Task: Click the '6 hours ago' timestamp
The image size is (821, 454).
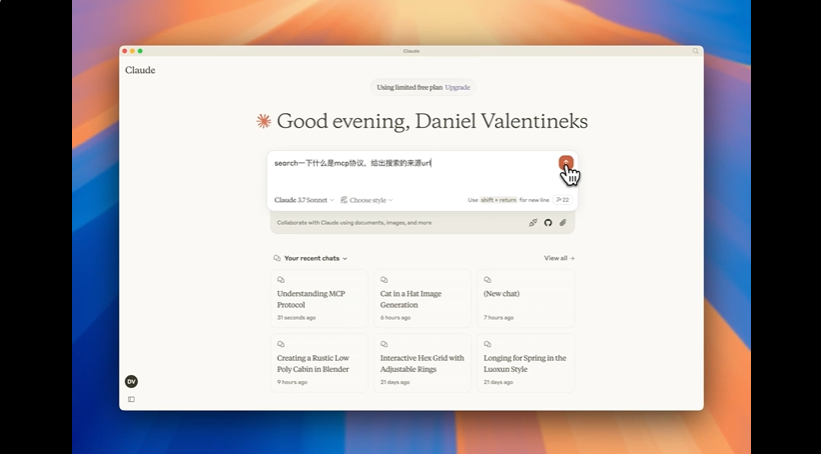Action: pyautogui.click(x=395, y=318)
